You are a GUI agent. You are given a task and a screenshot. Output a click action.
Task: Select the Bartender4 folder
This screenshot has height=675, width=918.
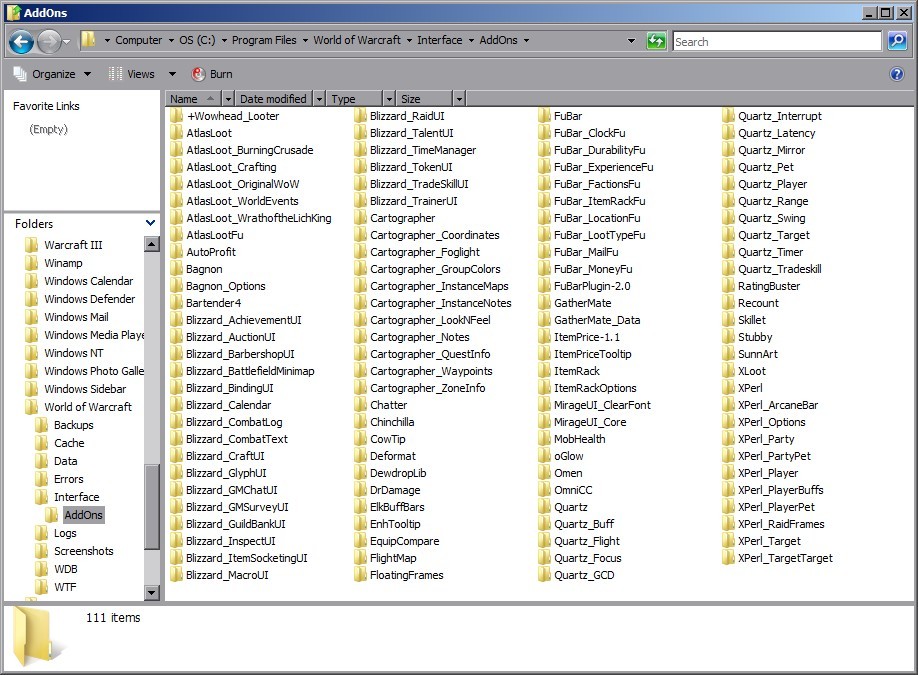206,303
